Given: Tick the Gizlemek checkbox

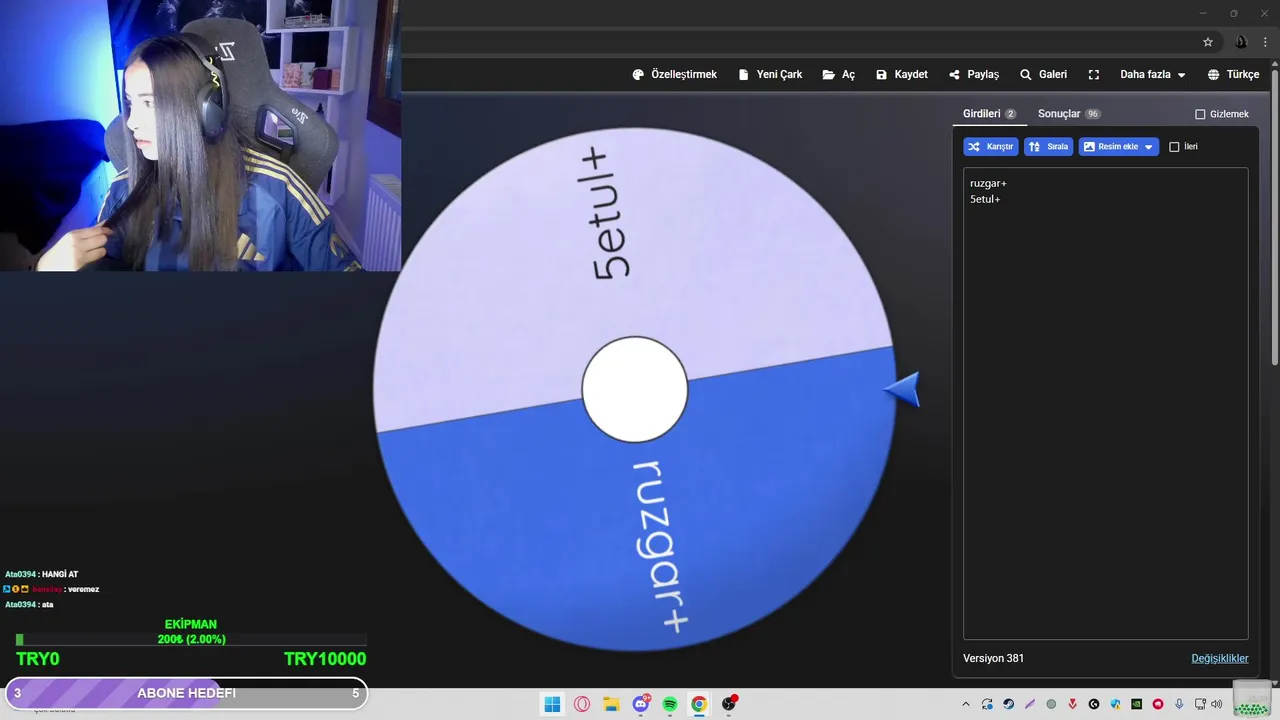Looking at the screenshot, I should (1200, 114).
